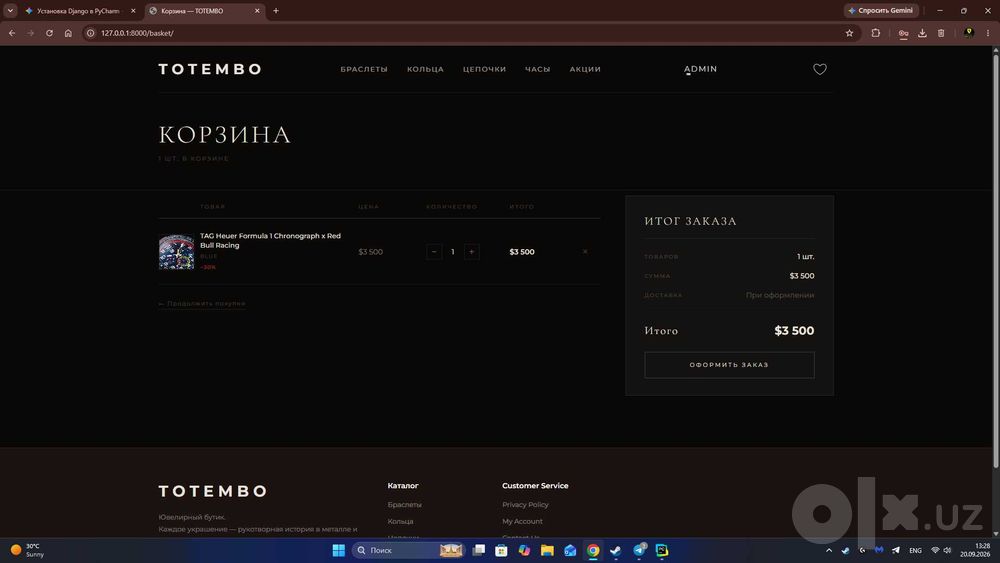Viewport: 1000px width, 563px height.
Task: Open the password manager key icon
Action: pos(903,33)
